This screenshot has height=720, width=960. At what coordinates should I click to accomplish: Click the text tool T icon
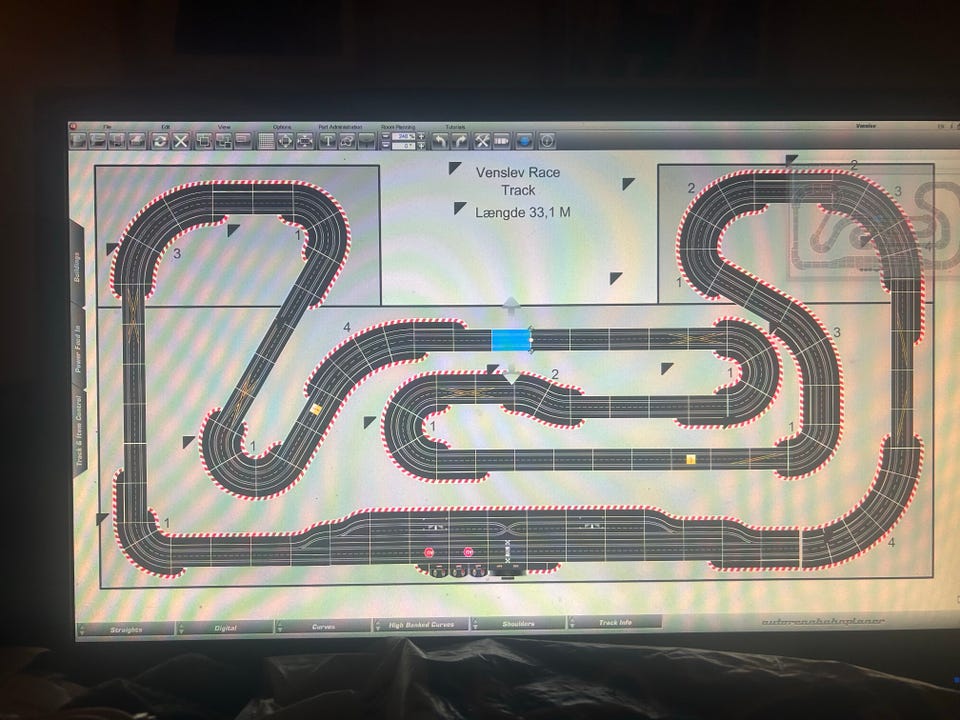[x=328, y=141]
